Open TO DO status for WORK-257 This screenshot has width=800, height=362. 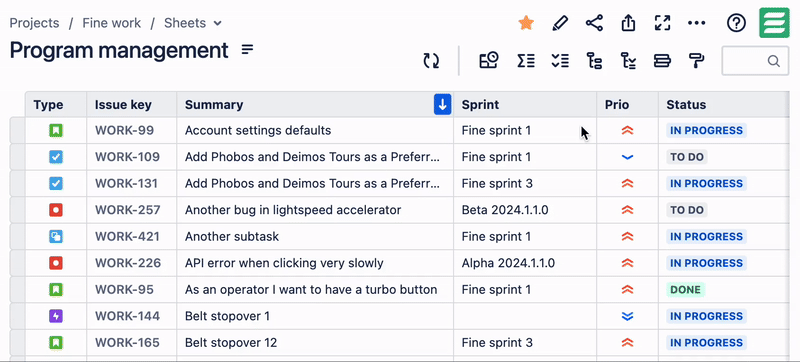click(x=687, y=210)
